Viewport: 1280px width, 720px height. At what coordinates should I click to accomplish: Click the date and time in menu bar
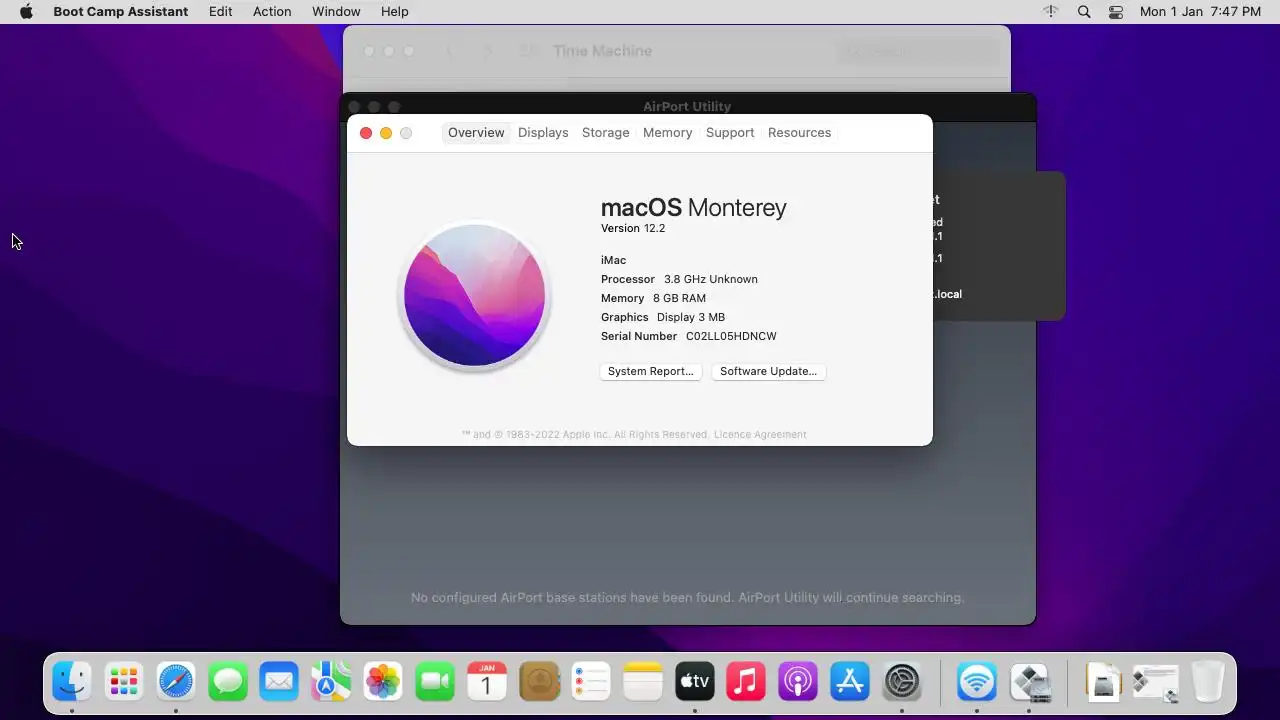pos(1200,11)
